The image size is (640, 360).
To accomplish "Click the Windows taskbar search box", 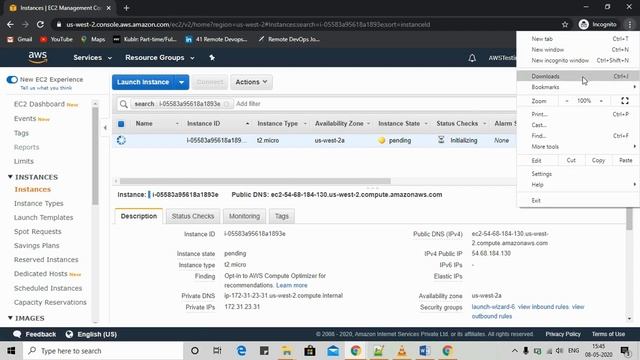I will (103, 351).
